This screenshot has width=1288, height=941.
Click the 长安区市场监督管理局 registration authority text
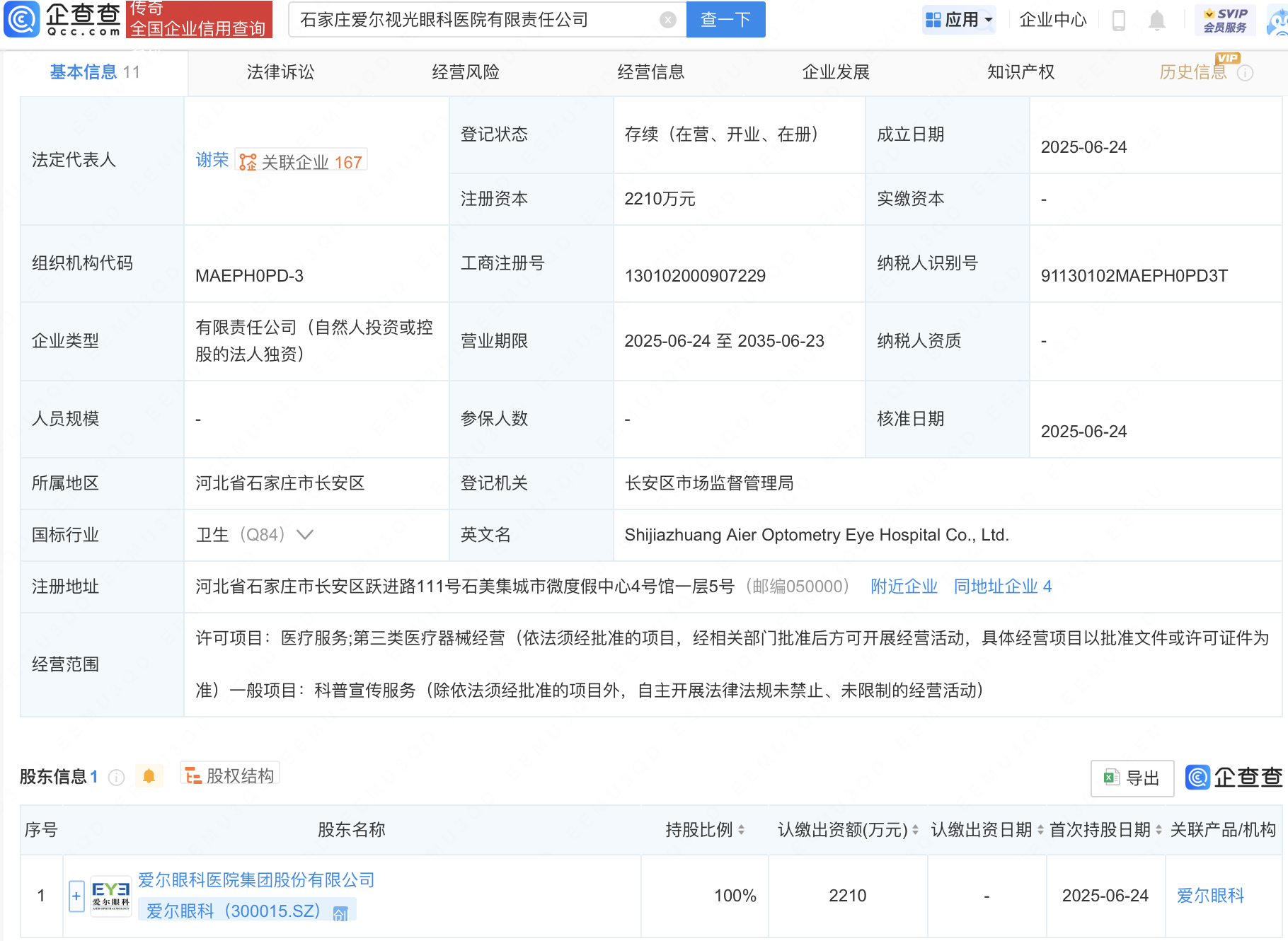pyautogui.click(x=708, y=483)
